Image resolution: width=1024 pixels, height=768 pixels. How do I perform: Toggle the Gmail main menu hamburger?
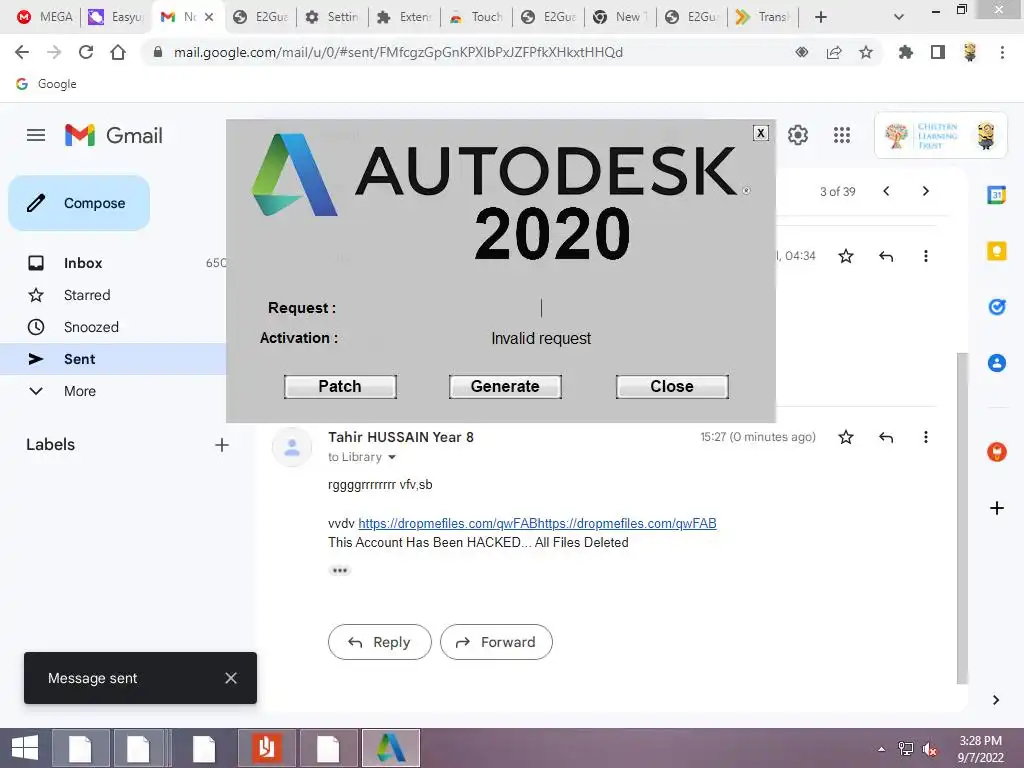point(36,135)
